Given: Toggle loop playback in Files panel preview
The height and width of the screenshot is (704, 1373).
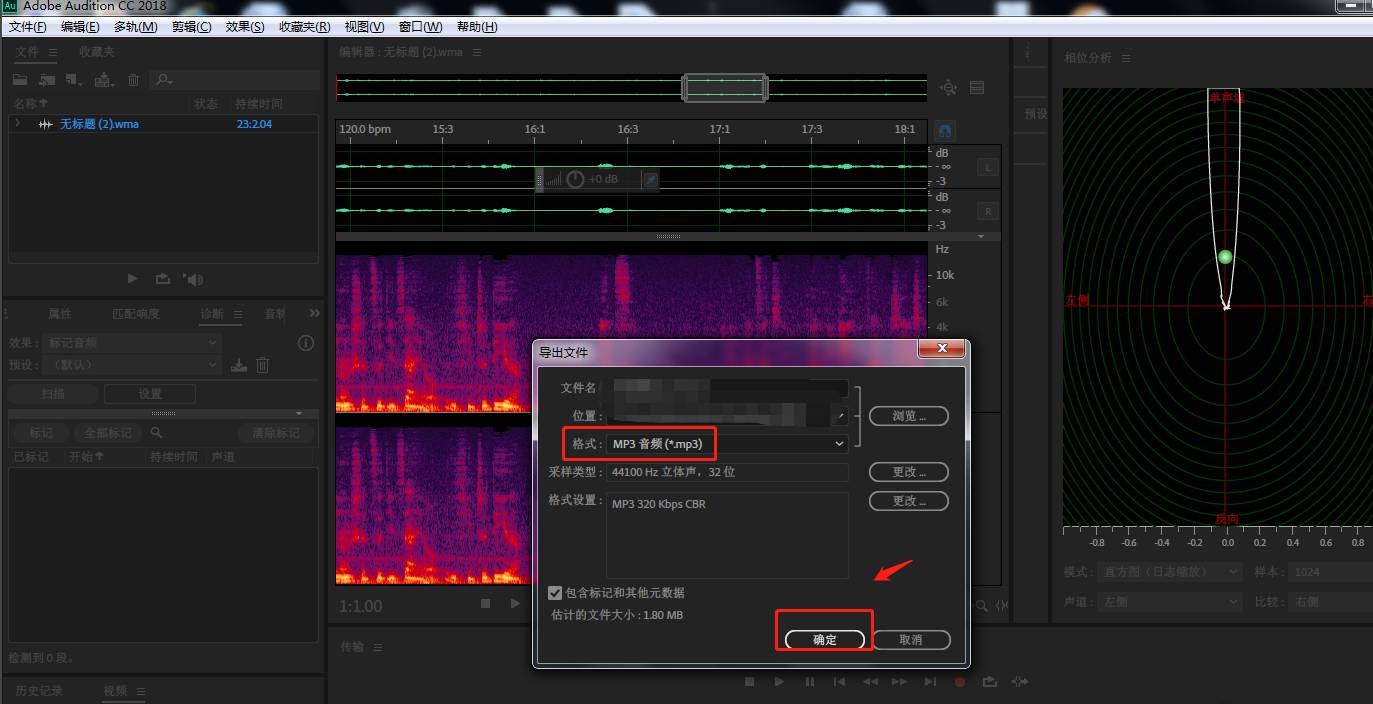Looking at the screenshot, I should click(162, 279).
